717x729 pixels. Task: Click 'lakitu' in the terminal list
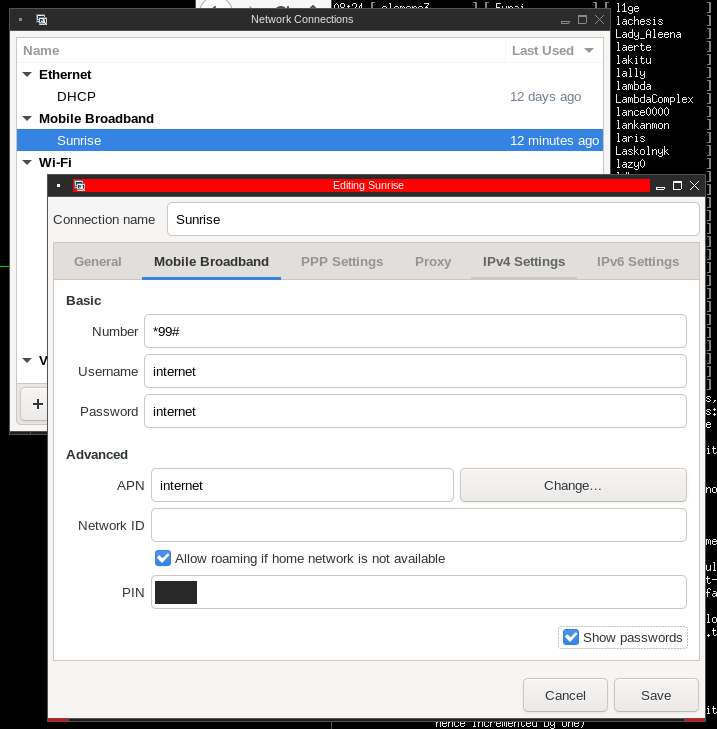click(633, 60)
